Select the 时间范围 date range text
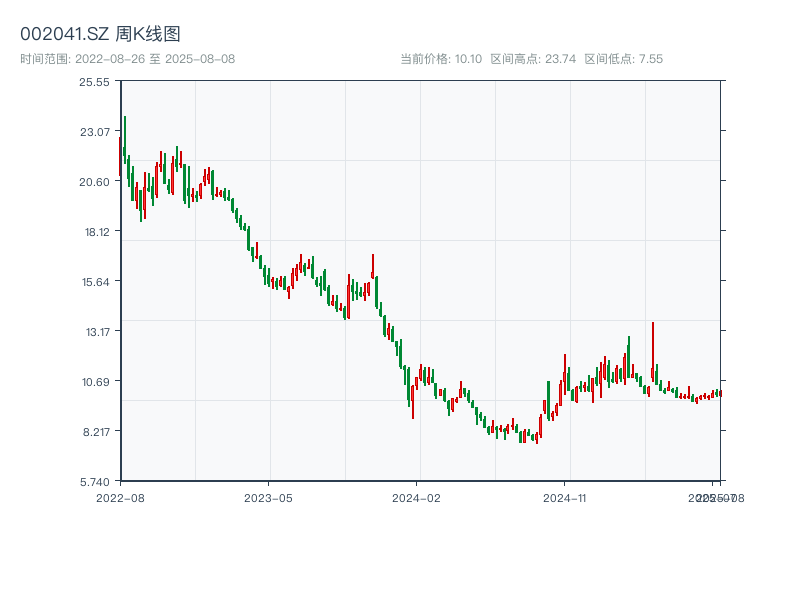The width and height of the screenshot is (800, 600). tap(127, 59)
